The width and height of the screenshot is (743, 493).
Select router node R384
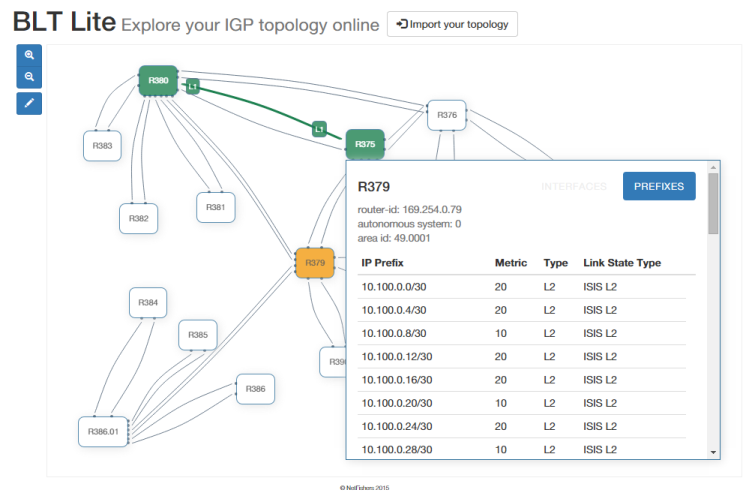point(148,302)
